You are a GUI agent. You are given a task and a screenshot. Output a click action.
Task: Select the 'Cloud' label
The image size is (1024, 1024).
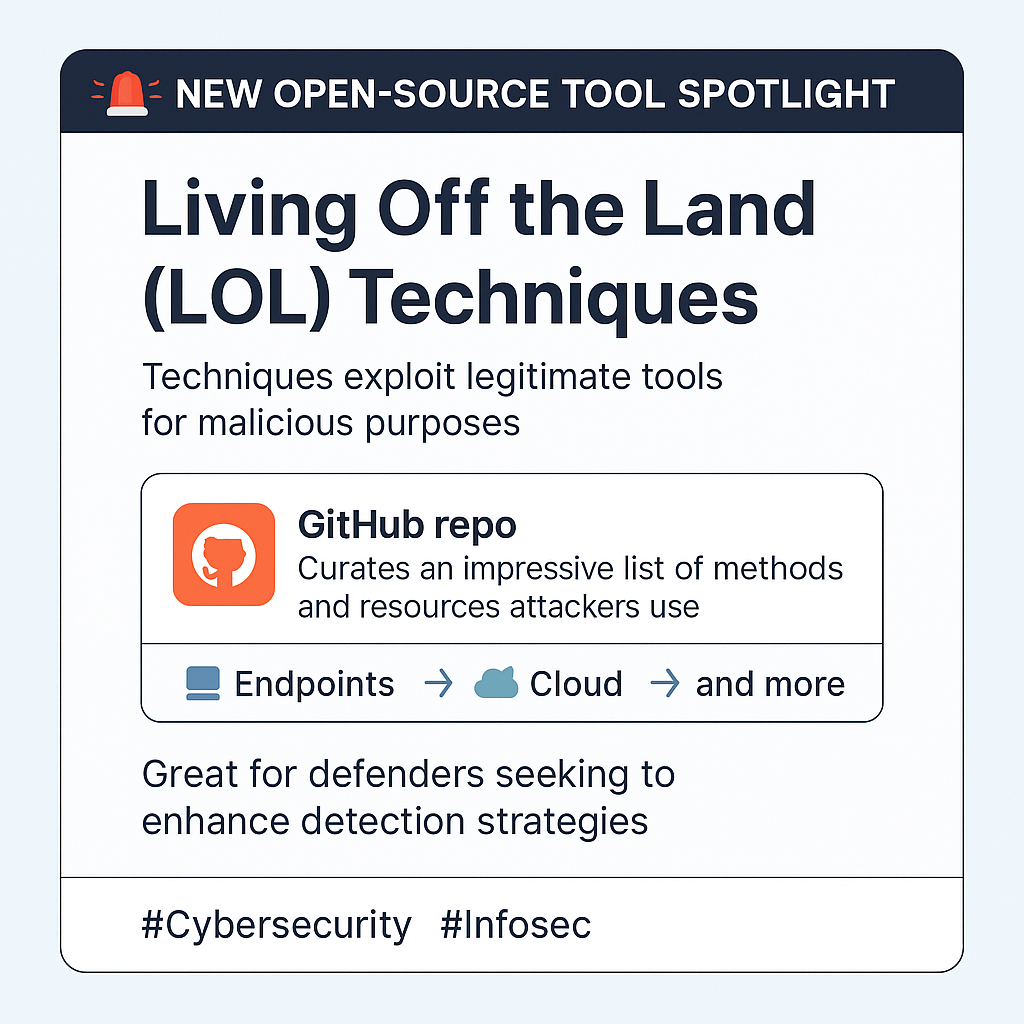point(575,684)
